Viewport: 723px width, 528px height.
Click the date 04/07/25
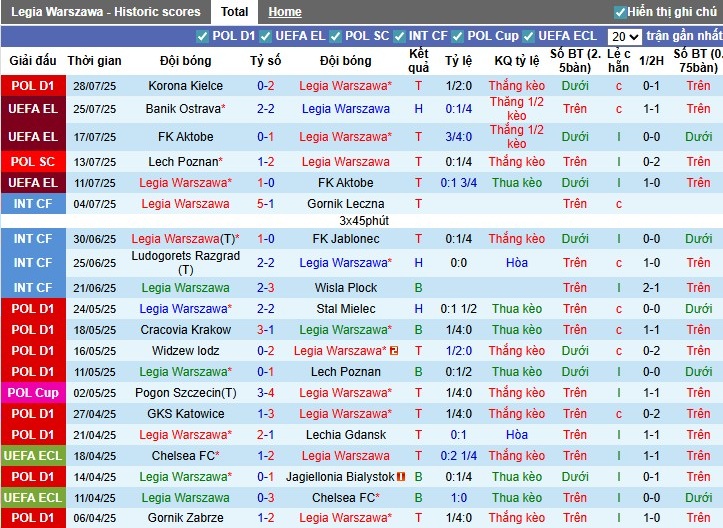coord(95,204)
